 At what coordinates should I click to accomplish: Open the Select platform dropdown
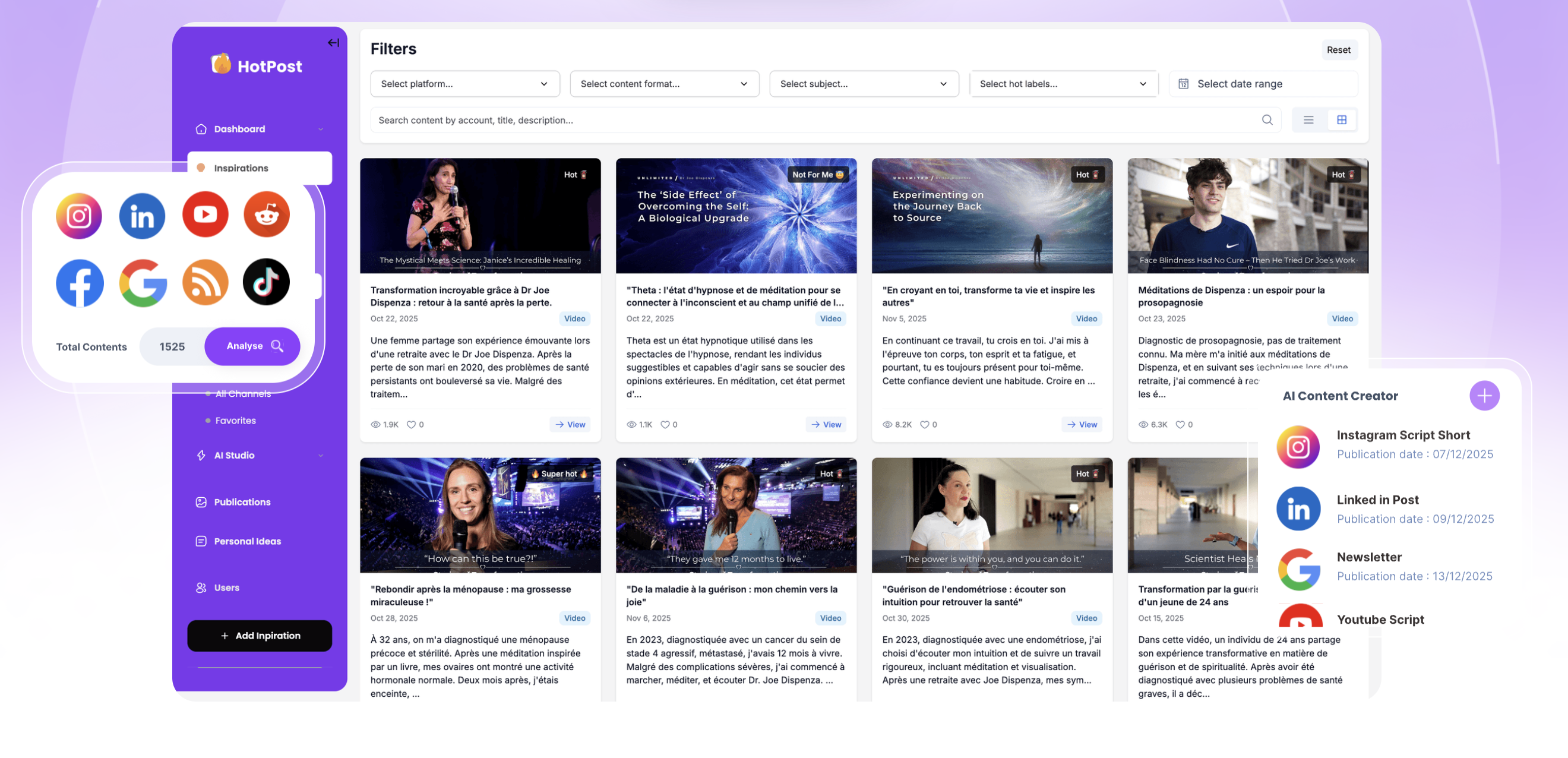(464, 84)
